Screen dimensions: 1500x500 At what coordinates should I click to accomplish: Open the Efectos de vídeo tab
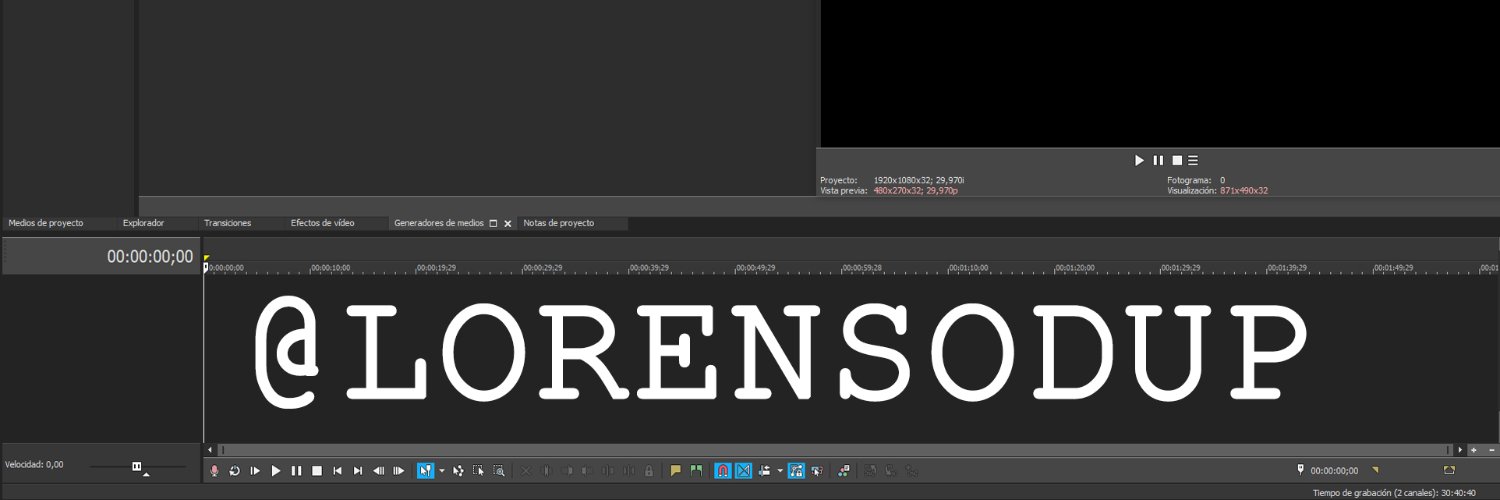pos(322,223)
